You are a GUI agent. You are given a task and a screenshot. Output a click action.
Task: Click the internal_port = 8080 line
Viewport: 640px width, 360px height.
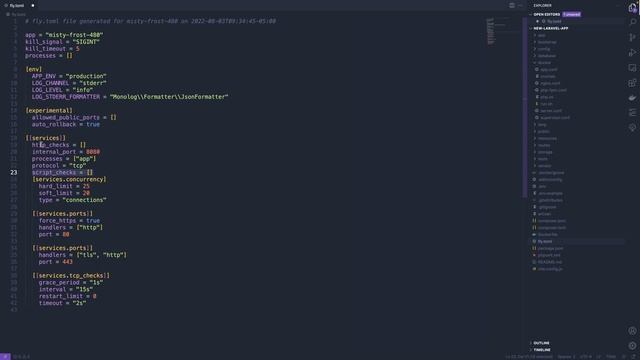click(x=66, y=152)
